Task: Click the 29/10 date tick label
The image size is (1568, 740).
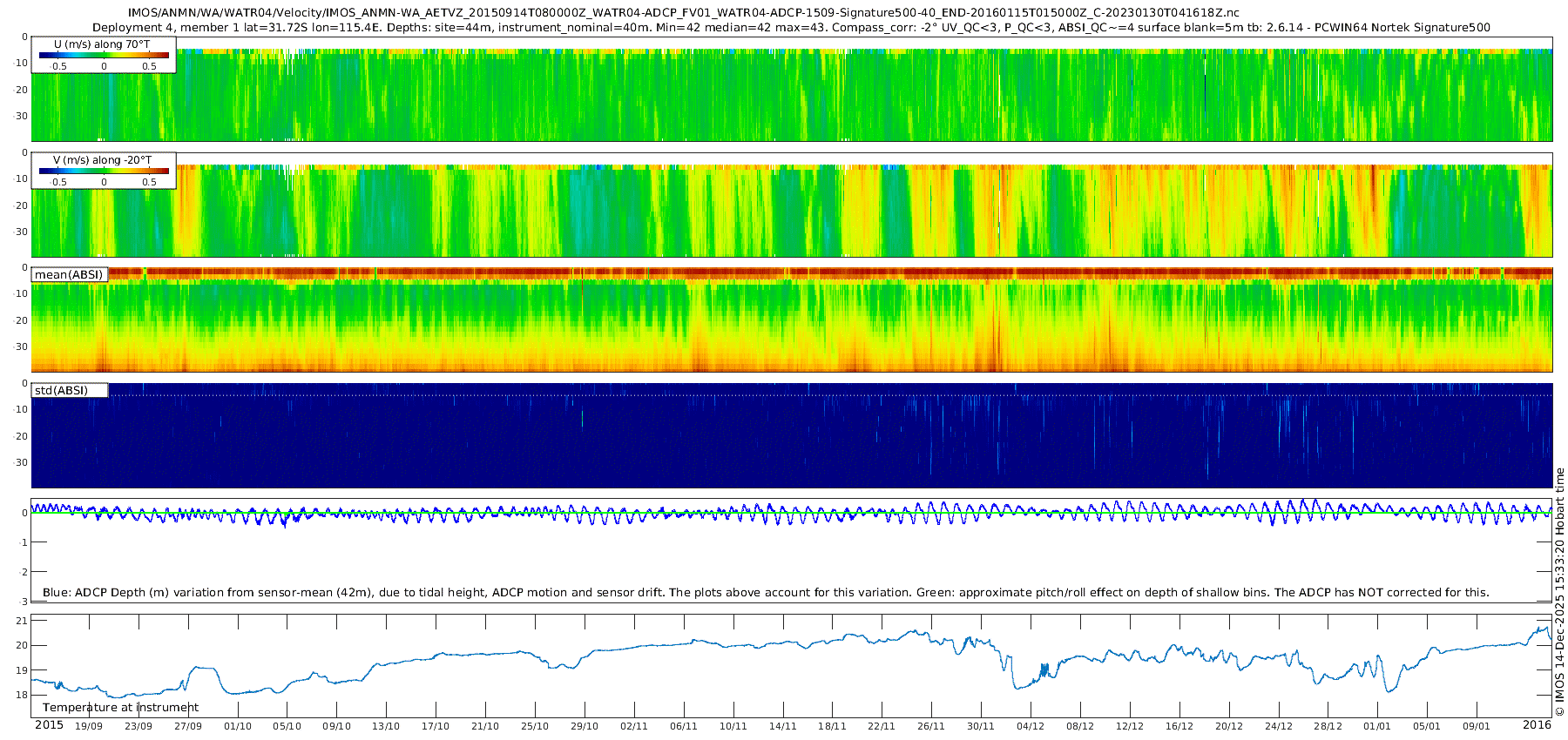Action: click(x=585, y=727)
